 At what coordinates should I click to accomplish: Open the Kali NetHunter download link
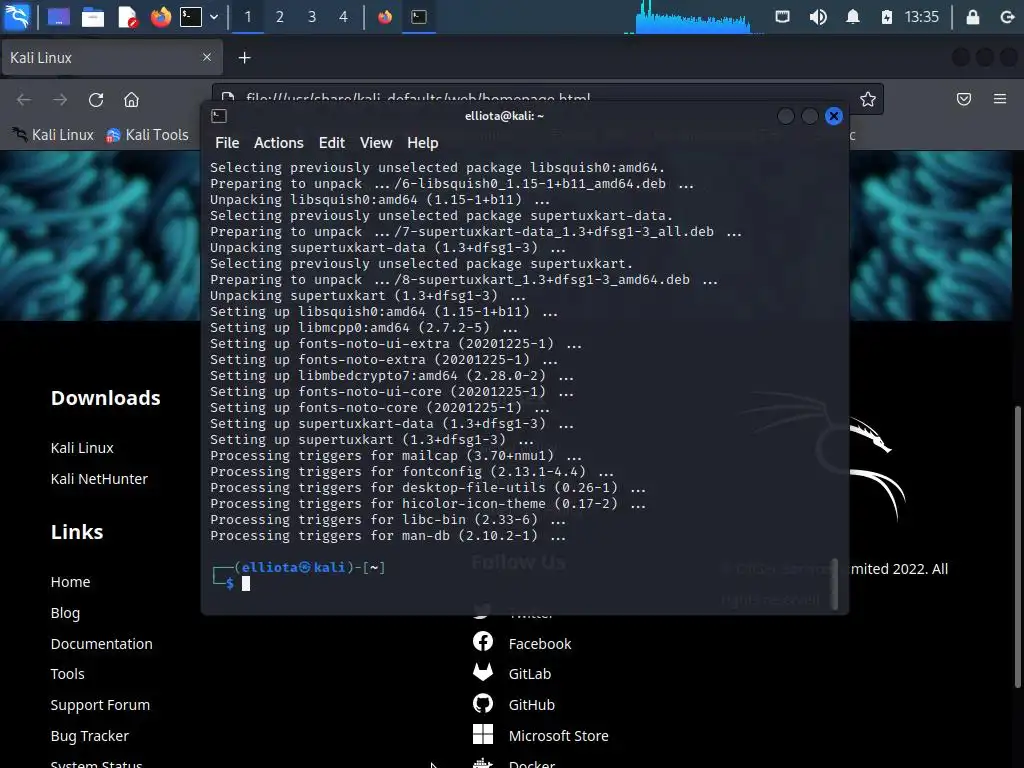pos(99,479)
